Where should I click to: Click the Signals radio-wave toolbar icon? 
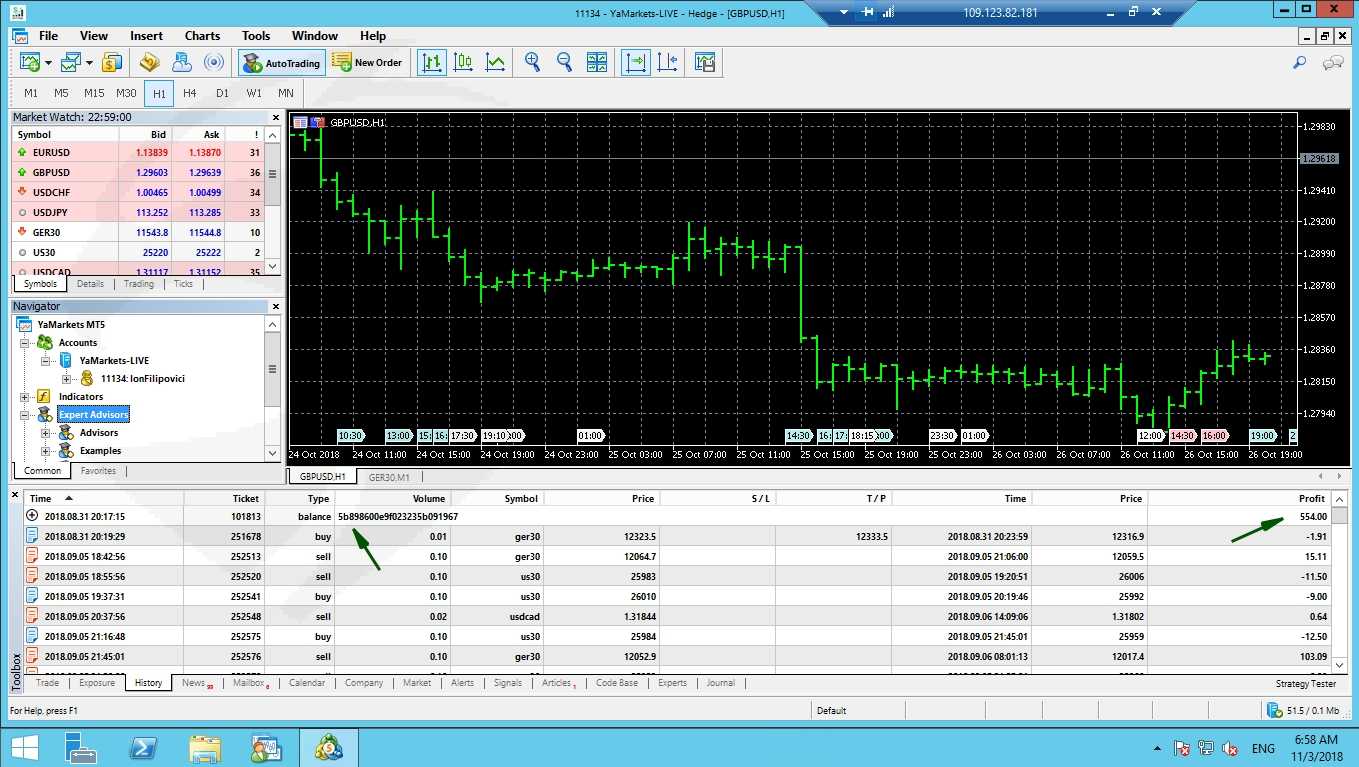point(213,62)
